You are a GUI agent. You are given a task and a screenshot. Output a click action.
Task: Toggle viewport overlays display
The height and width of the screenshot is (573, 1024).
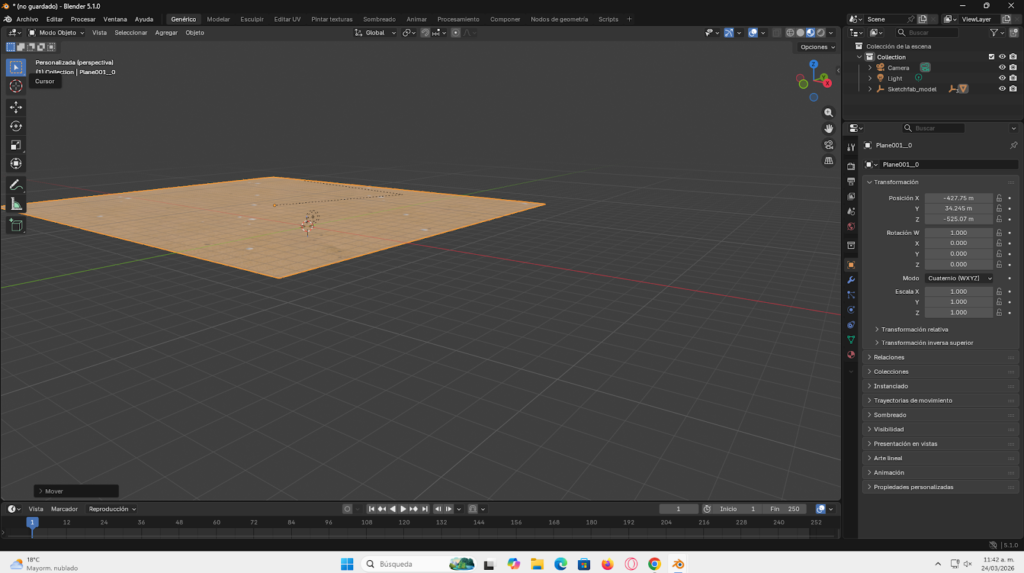point(753,33)
